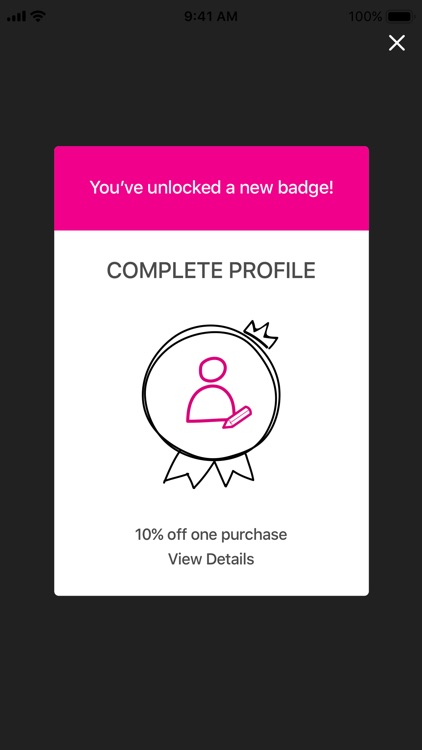Click the badge's right ribbon tail

[234, 469]
